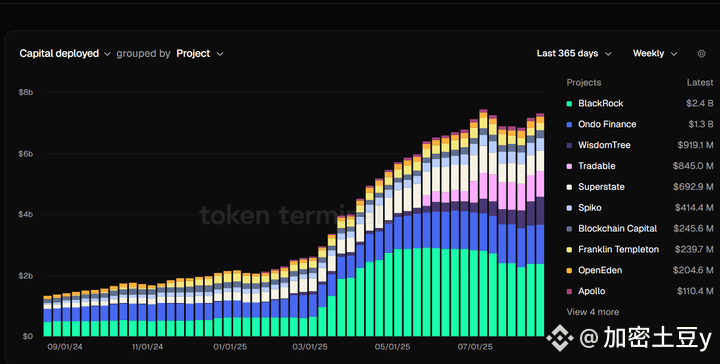Change the Weekly interval selector
720x364 pixels.
point(655,54)
